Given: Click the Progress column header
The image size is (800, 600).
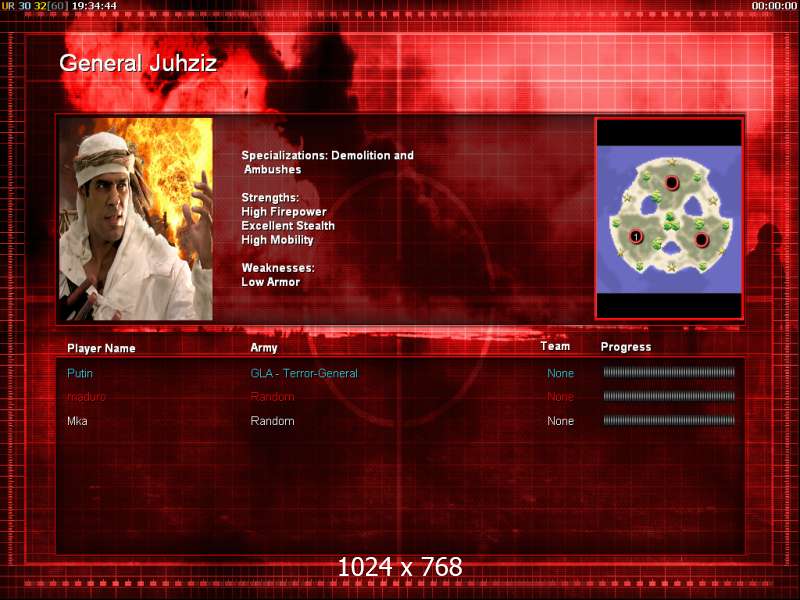Looking at the screenshot, I should tap(626, 347).
